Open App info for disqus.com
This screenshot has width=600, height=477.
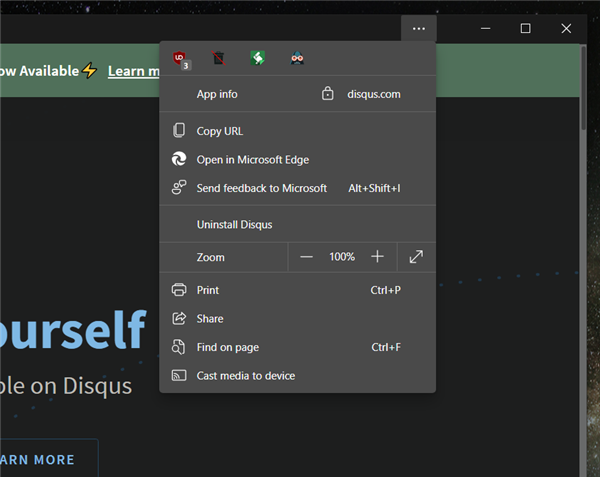click(x=217, y=94)
